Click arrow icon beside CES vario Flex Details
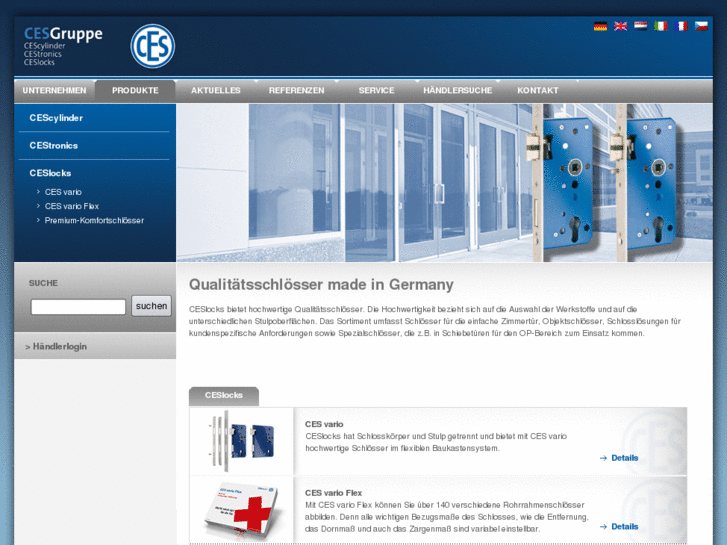This screenshot has width=727, height=545. point(603,527)
